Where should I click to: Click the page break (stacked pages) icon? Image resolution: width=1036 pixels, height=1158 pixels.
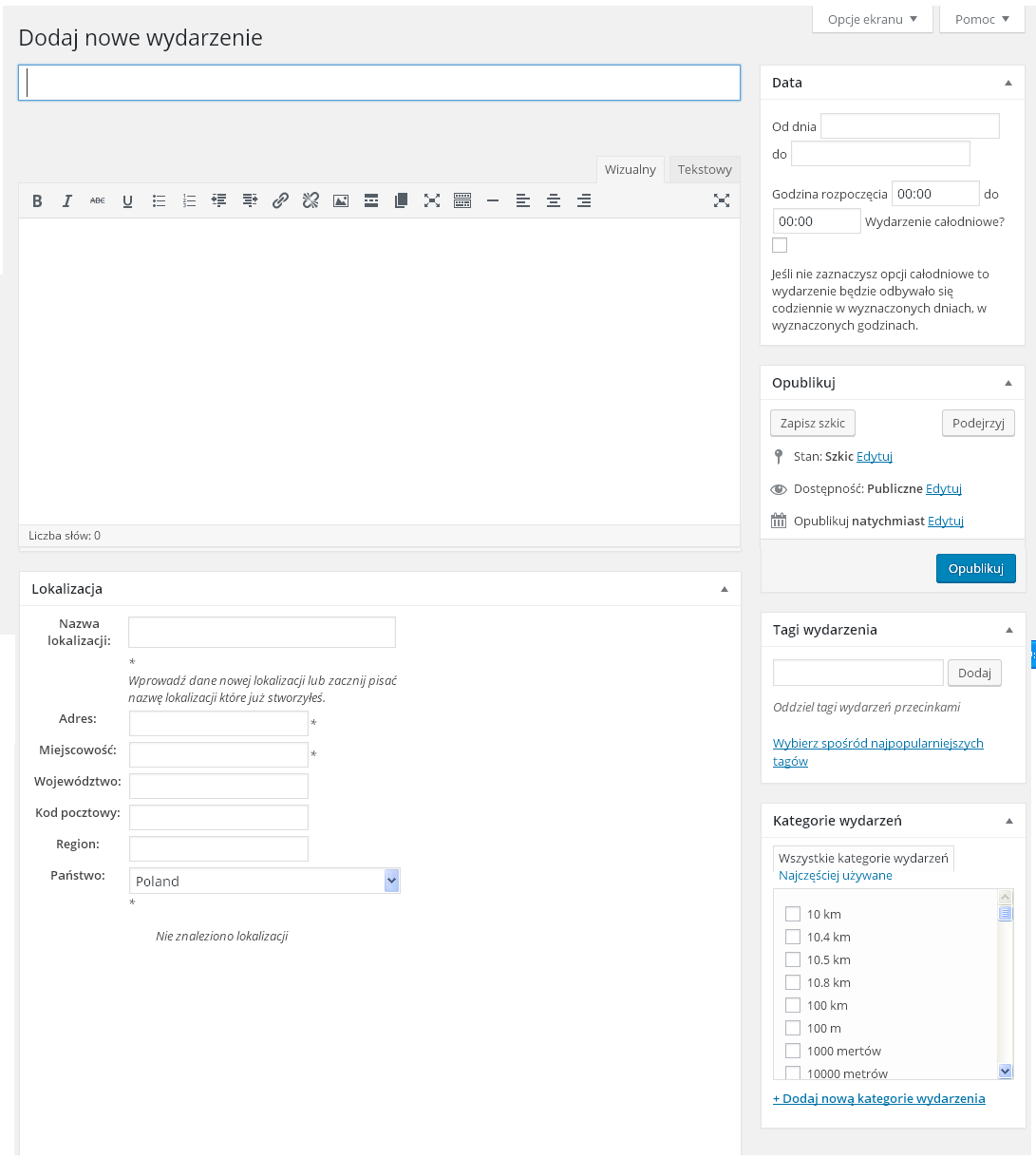[402, 200]
